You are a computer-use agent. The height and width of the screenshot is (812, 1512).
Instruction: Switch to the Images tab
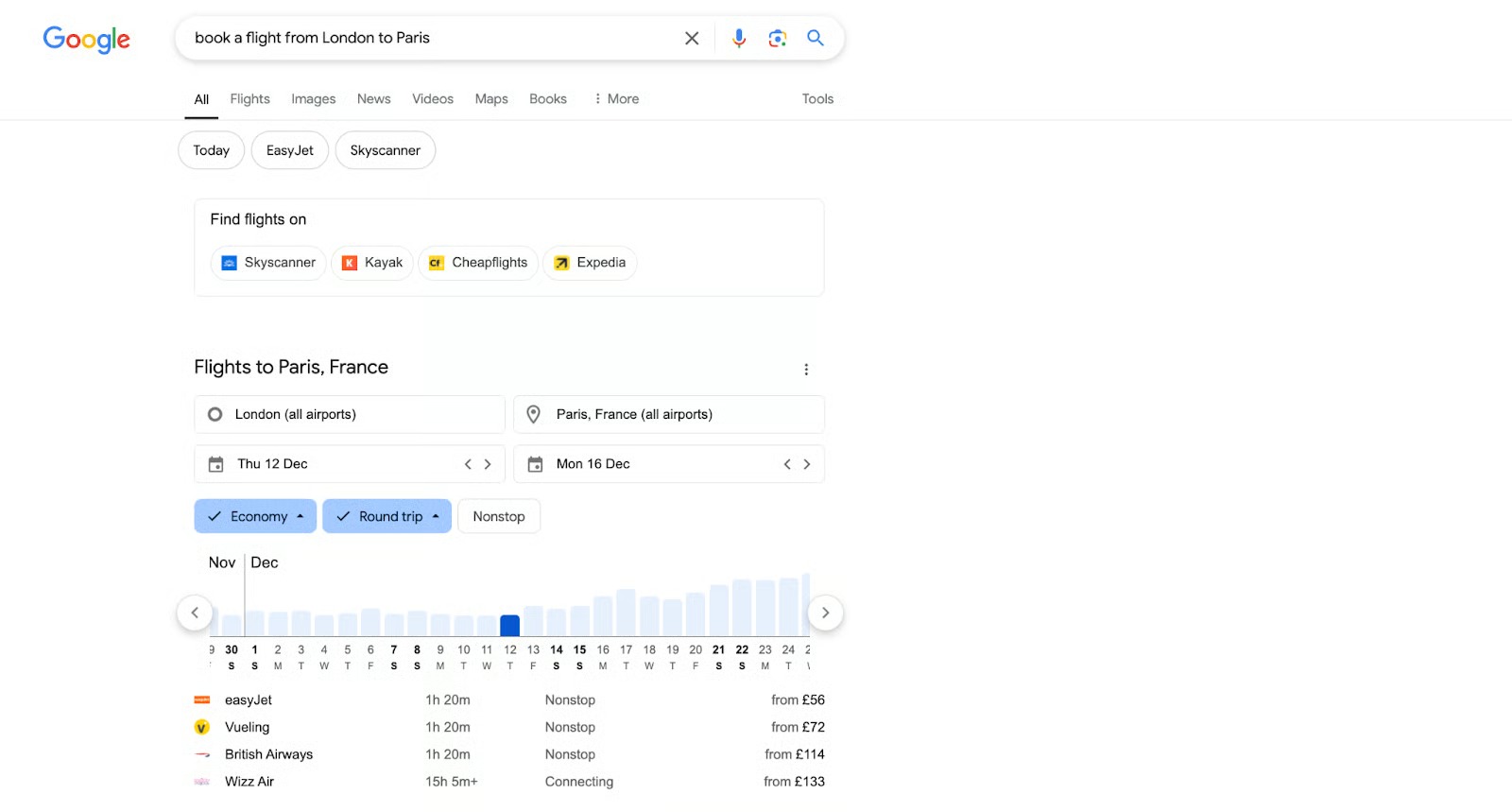[313, 99]
